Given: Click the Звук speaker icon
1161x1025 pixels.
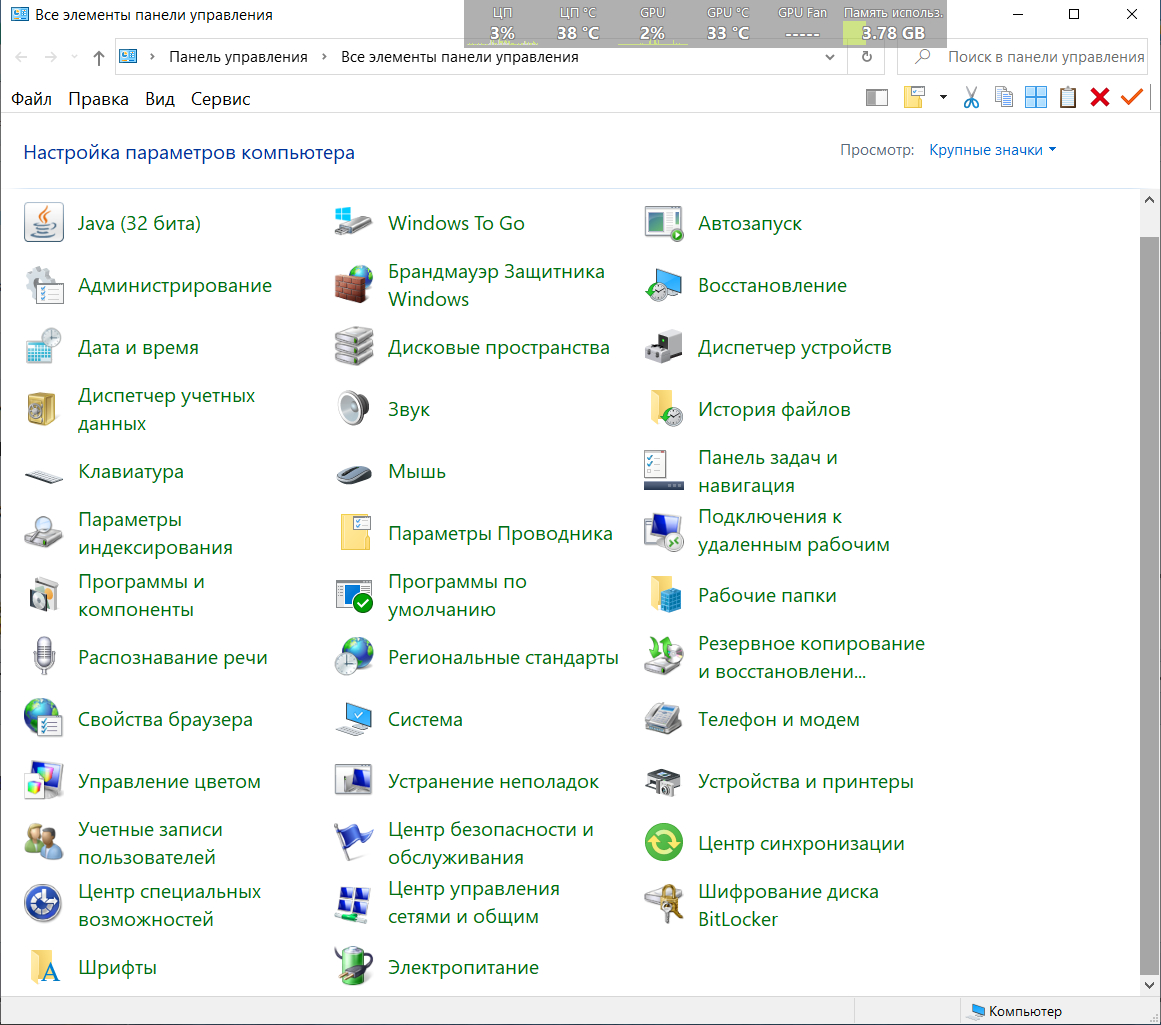Looking at the screenshot, I should point(354,410).
